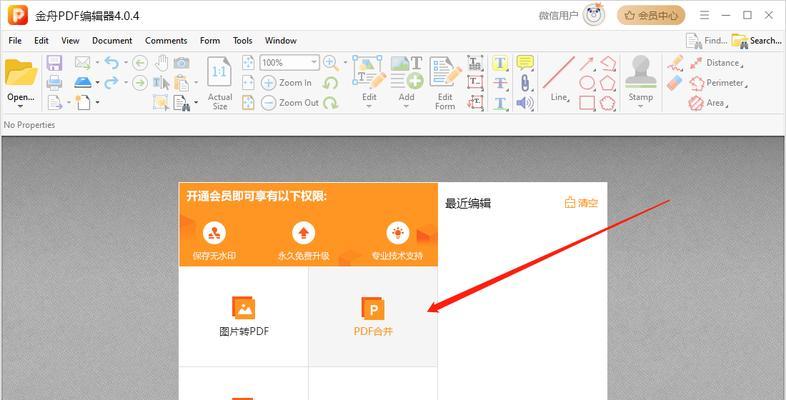This screenshot has height=400, width=786.
Task: Open the PDF合并 merge tile
Action: (373, 316)
